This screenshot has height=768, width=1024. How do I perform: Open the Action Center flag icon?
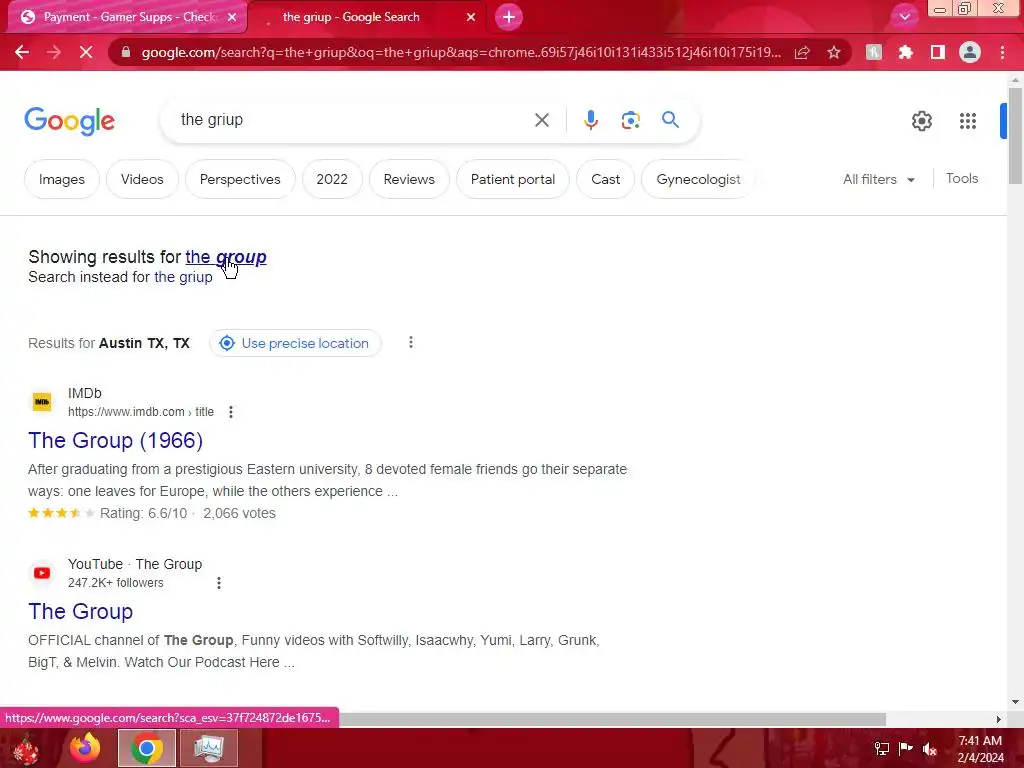(x=906, y=748)
